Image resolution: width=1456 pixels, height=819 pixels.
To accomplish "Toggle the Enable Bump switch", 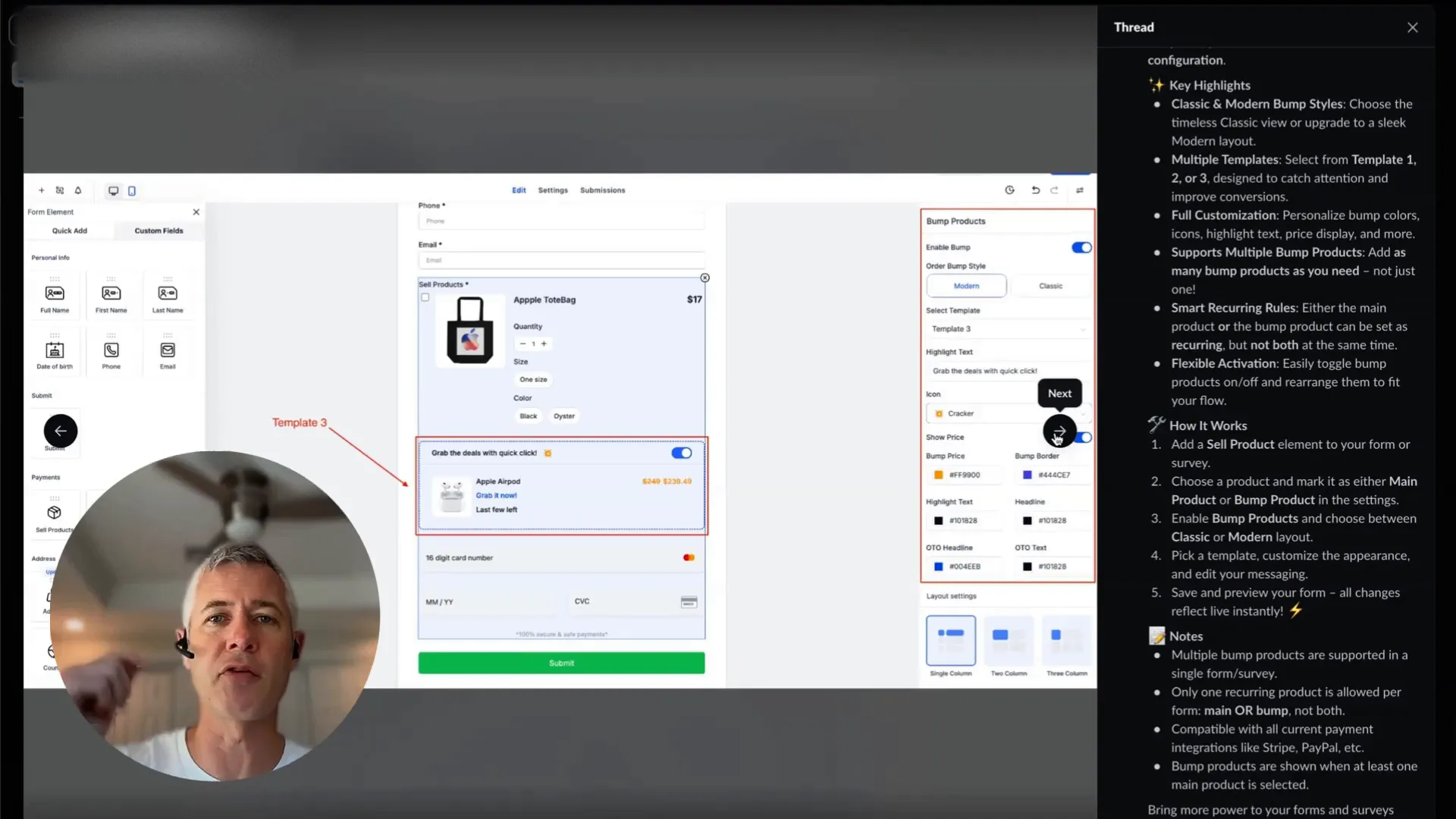I will pyautogui.click(x=1081, y=247).
